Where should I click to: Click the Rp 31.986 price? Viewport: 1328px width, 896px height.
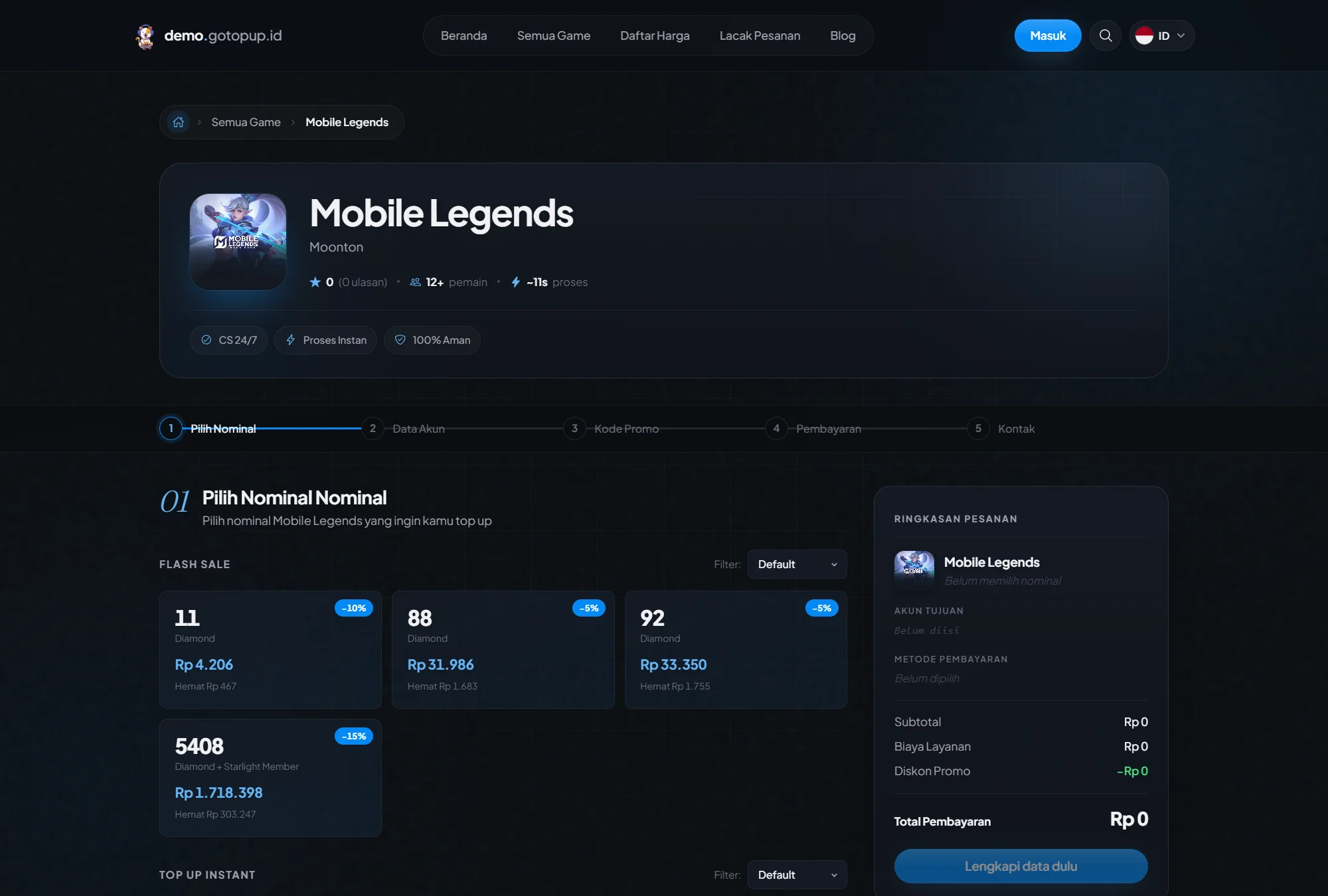pos(440,664)
